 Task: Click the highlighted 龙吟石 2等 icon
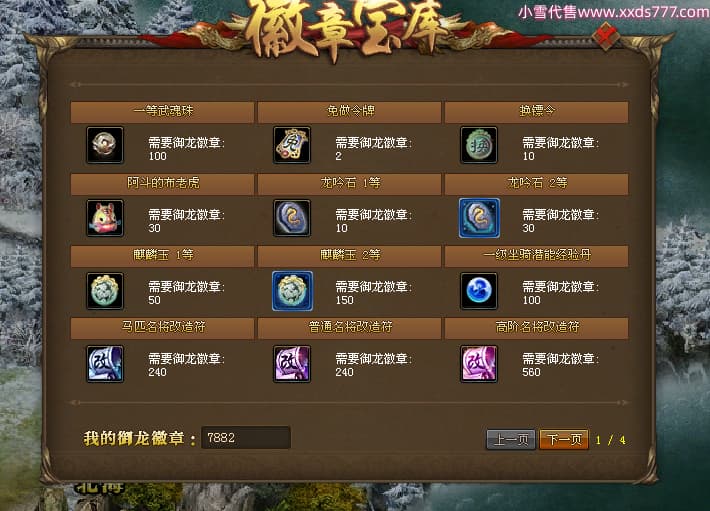(x=479, y=218)
